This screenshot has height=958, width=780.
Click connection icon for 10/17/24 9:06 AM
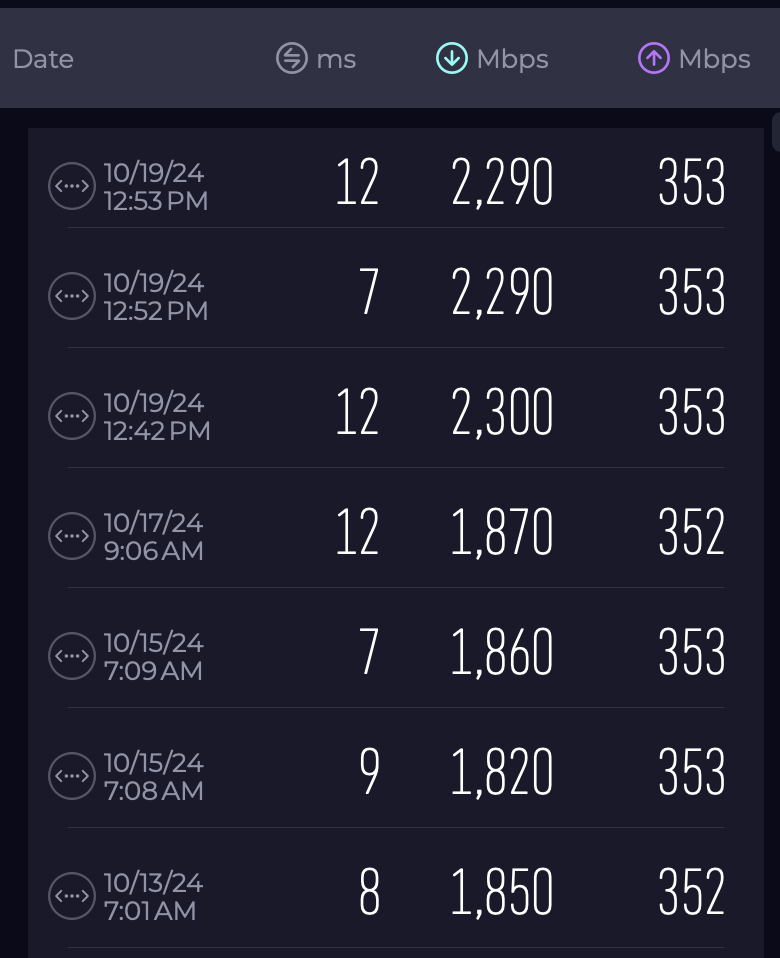click(72, 536)
